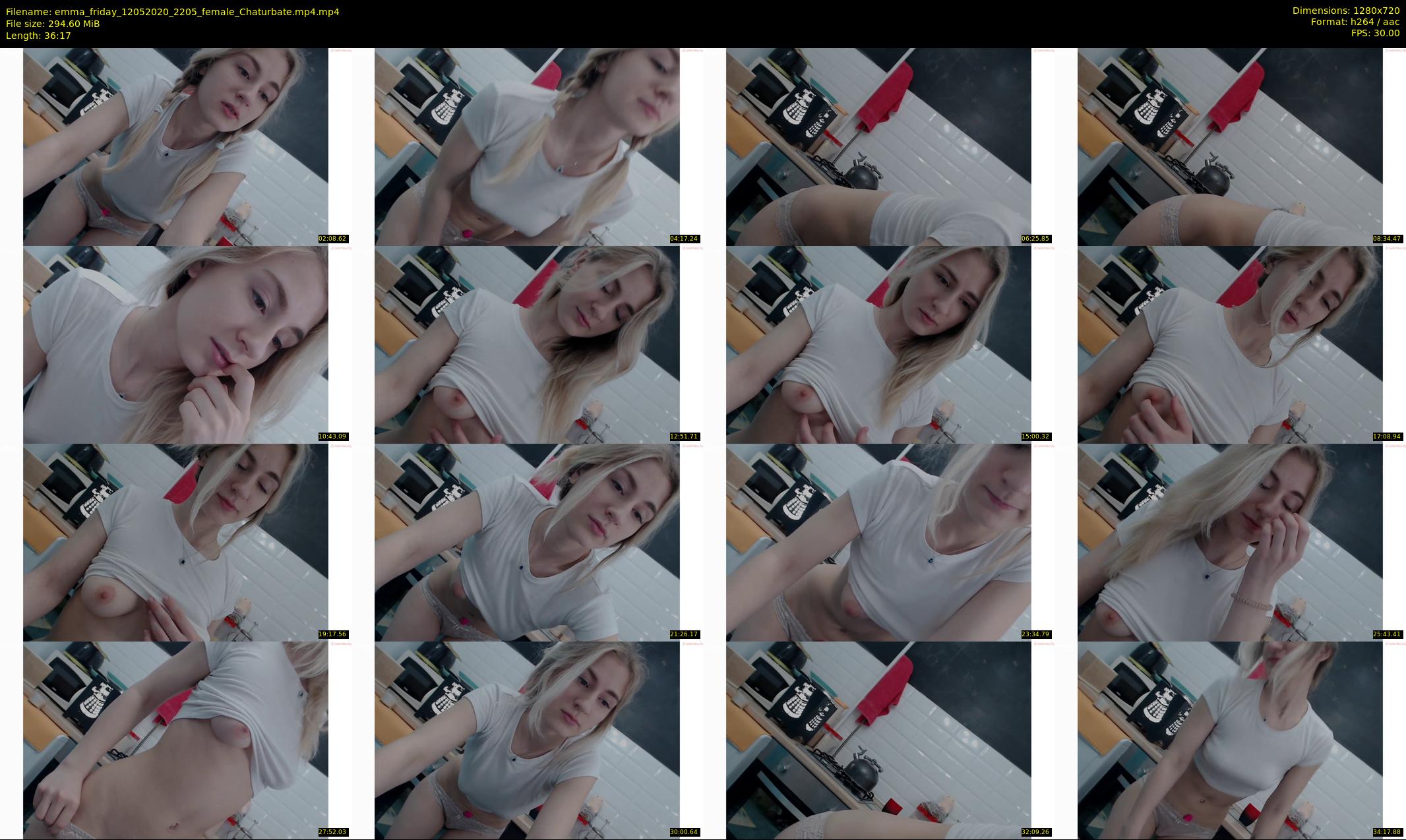1406x840 pixels.
Task: Click the Dimensions 1280x720 text
Action: (1345, 11)
